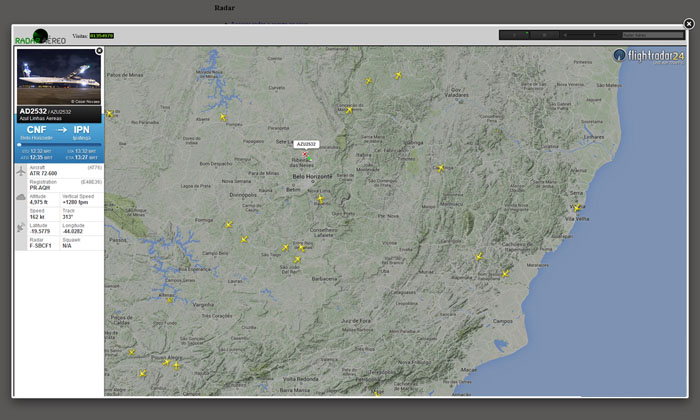Click the airplane icon beside Aircraft ATR 72-600
This screenshot has height=420, width=700.
click(x=22, y=170)
